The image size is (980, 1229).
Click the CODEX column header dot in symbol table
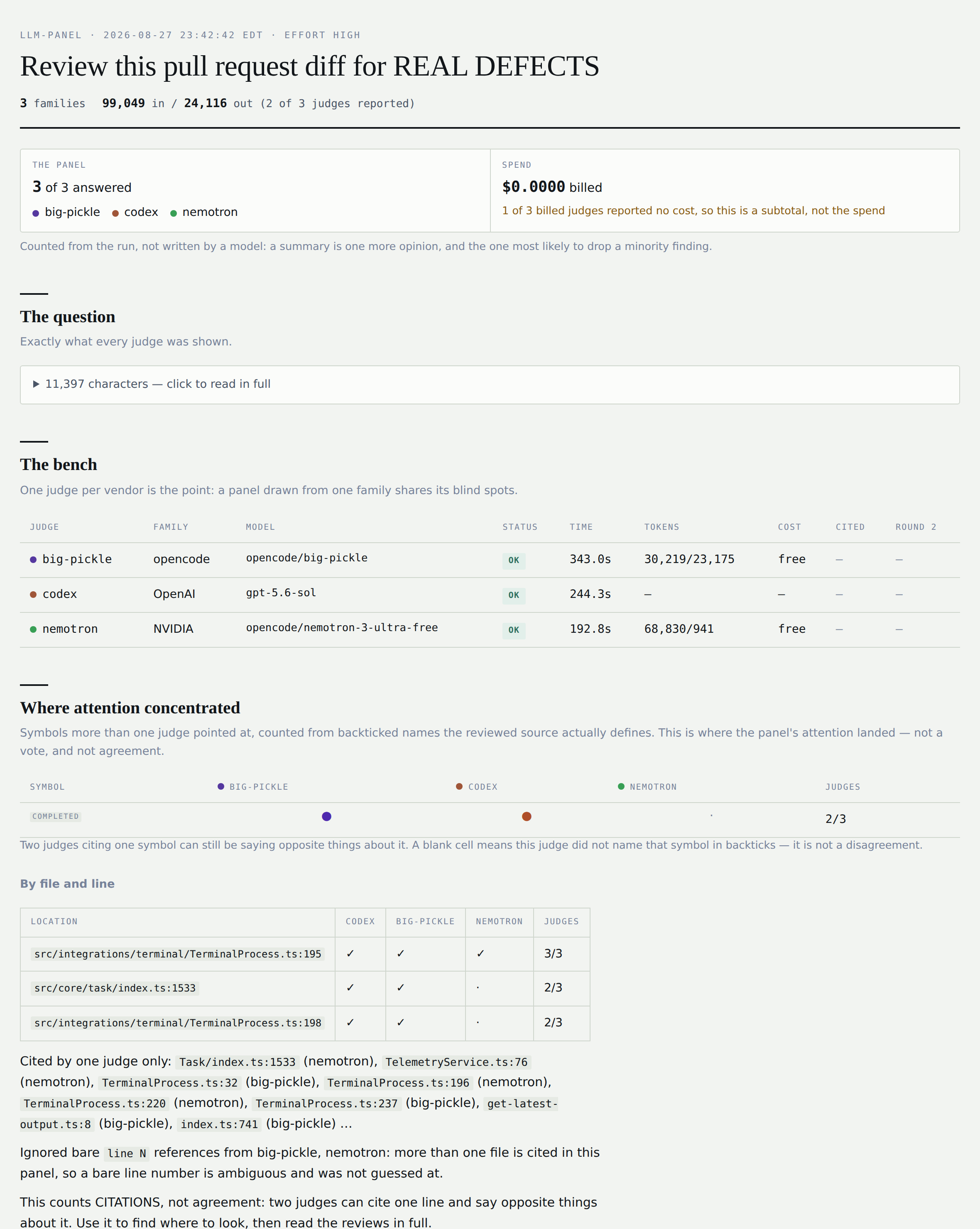(x=459, y=787)
